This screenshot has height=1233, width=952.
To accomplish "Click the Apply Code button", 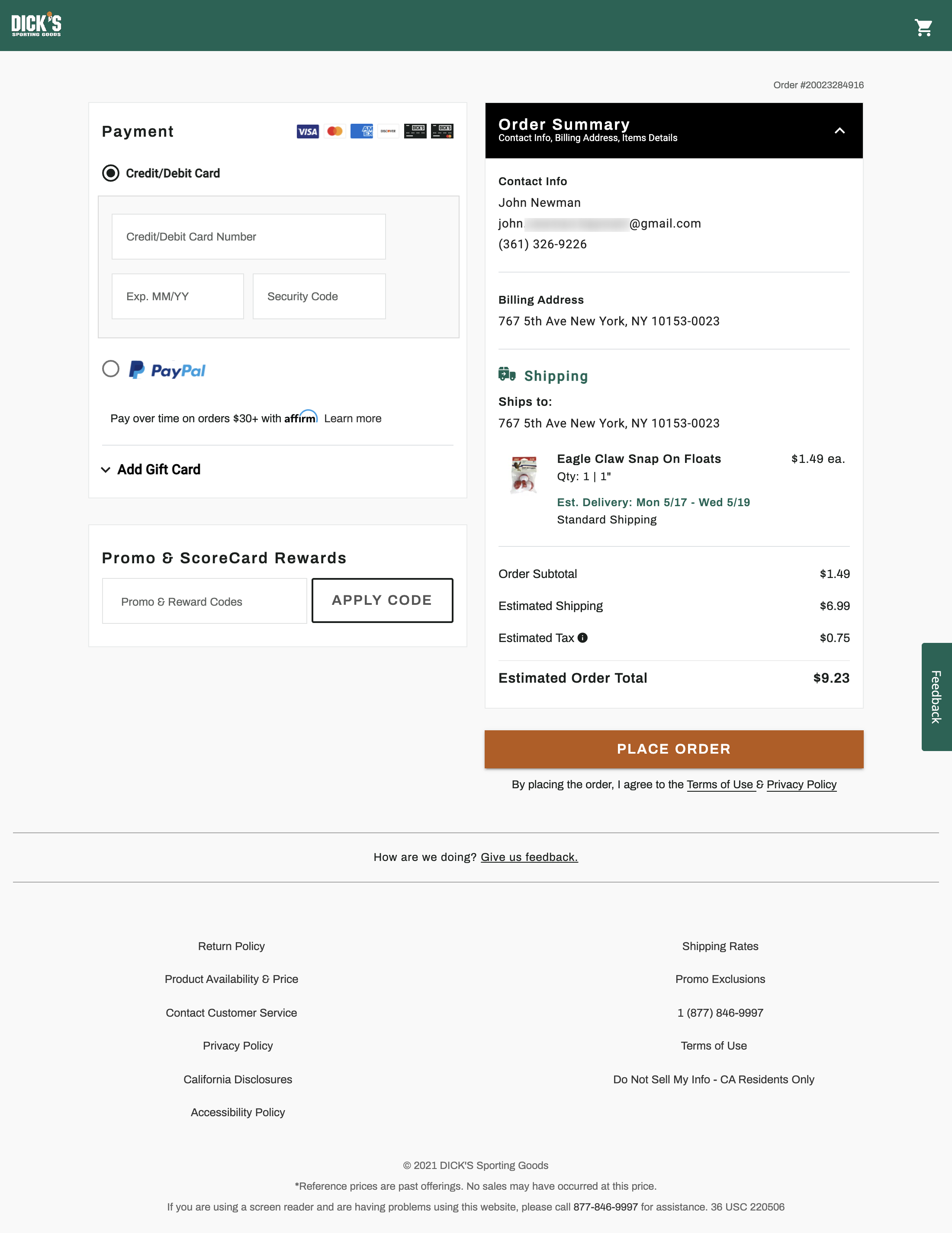I will coord(382,600).
